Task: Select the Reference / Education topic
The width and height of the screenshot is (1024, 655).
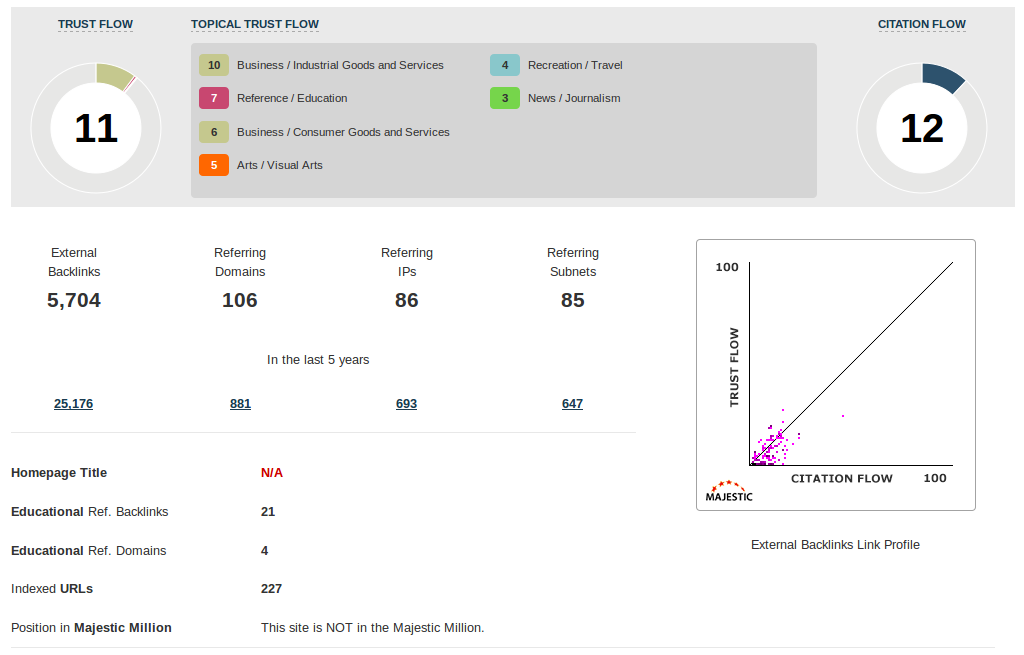Action: pos(292,98)
